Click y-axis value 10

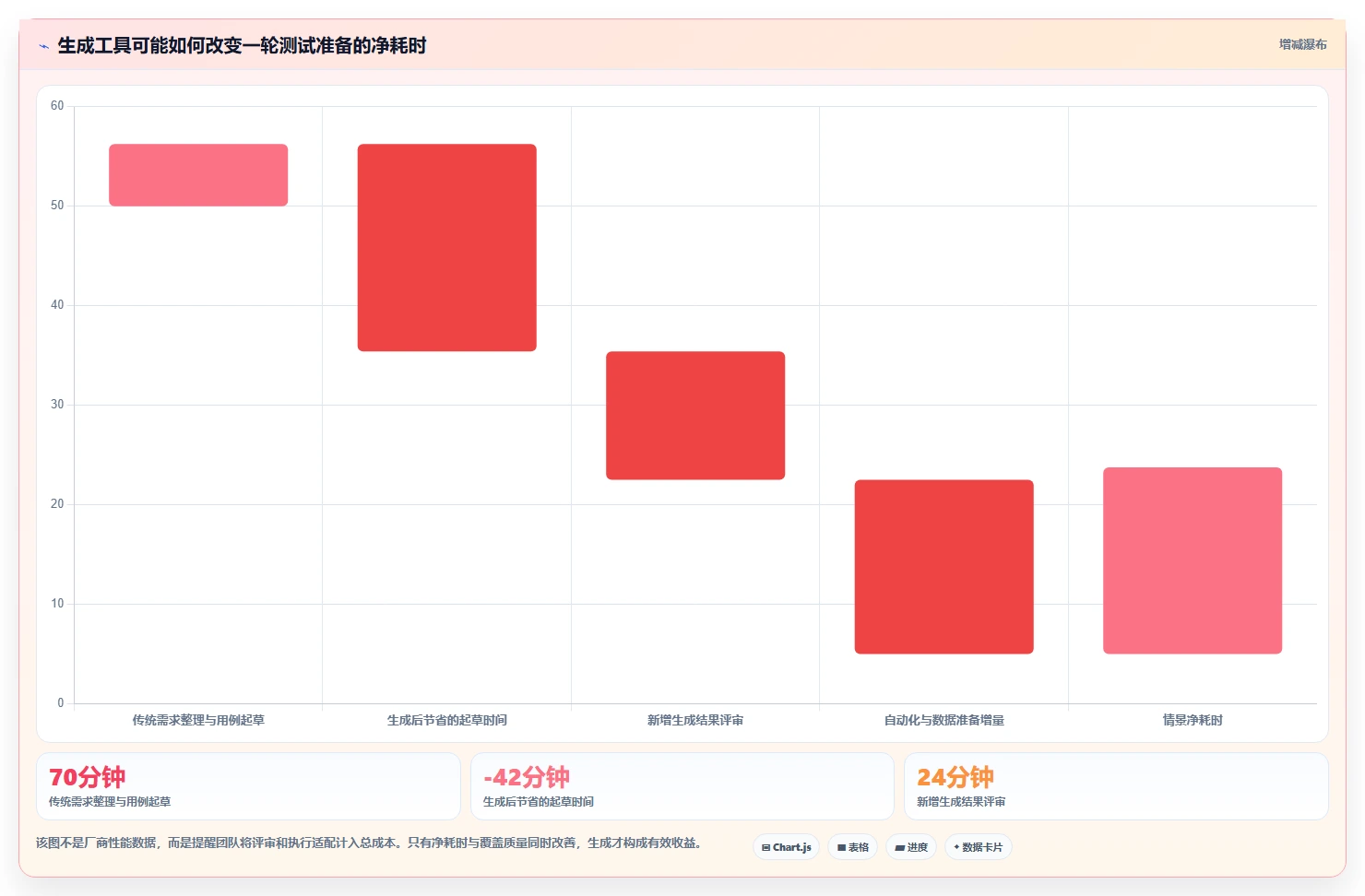[57, 604]
